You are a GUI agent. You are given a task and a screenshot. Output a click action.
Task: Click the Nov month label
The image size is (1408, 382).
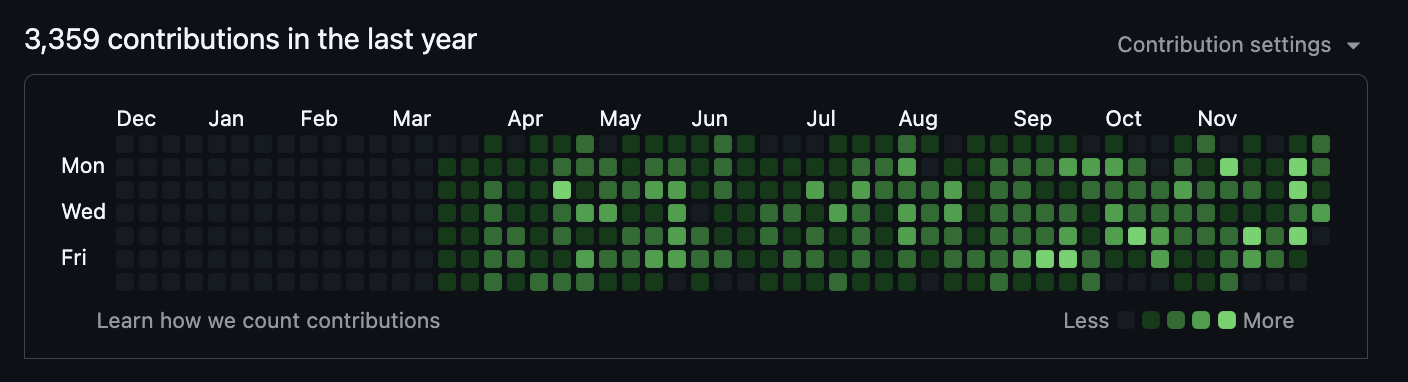click(x=1217, y=119)
